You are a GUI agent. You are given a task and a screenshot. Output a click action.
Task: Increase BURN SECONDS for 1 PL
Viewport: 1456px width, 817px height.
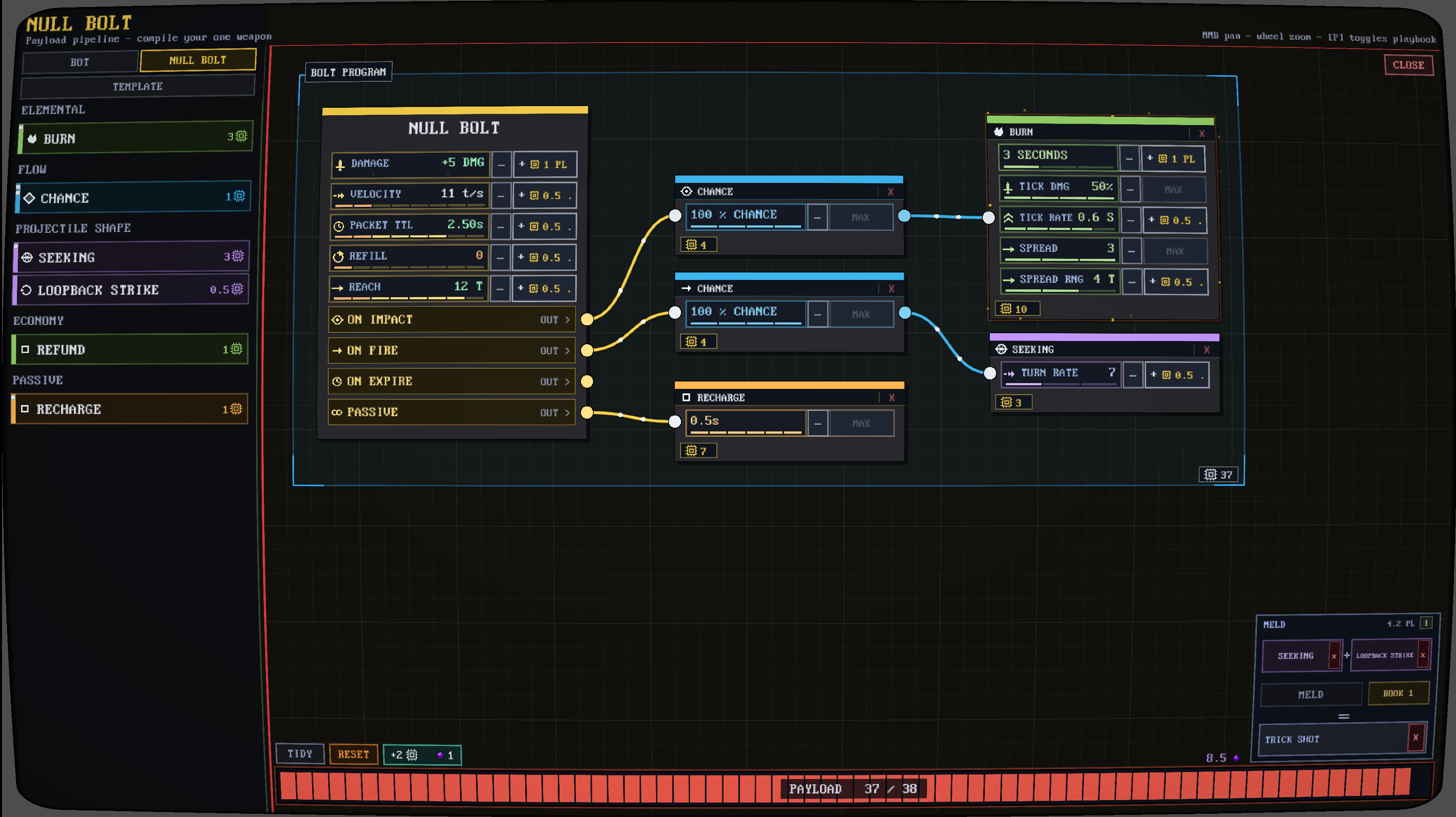pos(1173,159)
